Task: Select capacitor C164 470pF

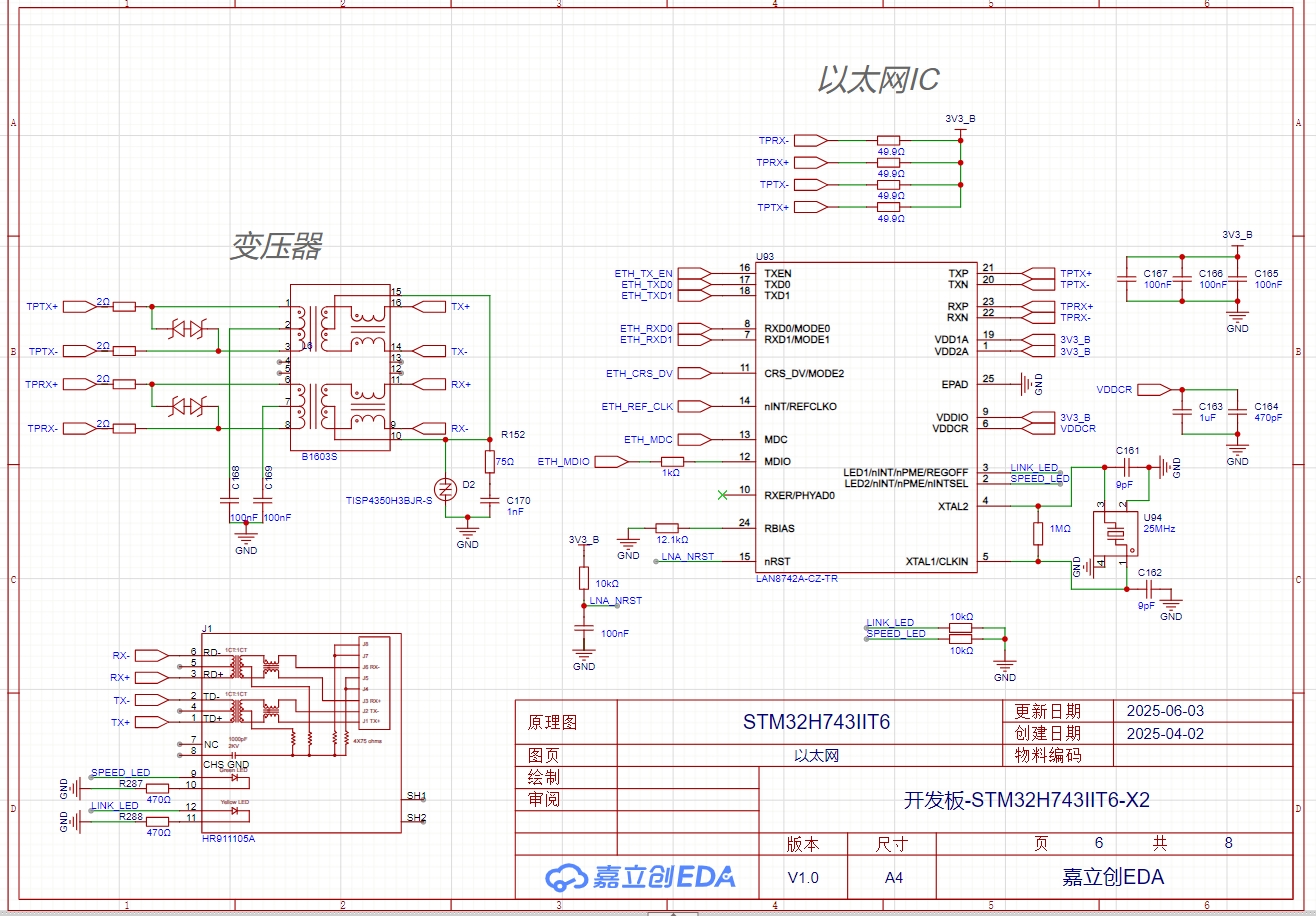Action: [x=1238, y=411]
